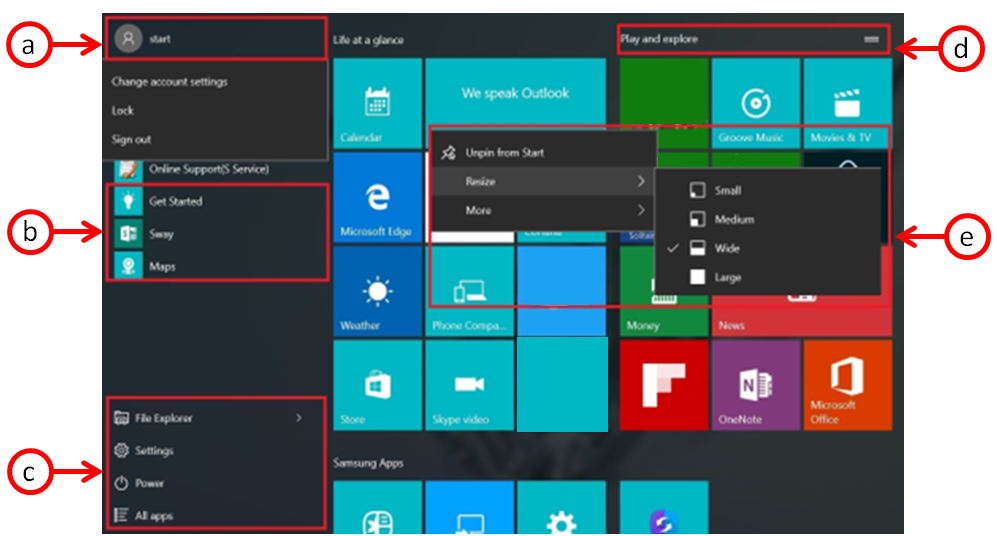997x536 pixels.
Task: Select Large tile size option
Action: pyautogui.click(x=767, y=277)
